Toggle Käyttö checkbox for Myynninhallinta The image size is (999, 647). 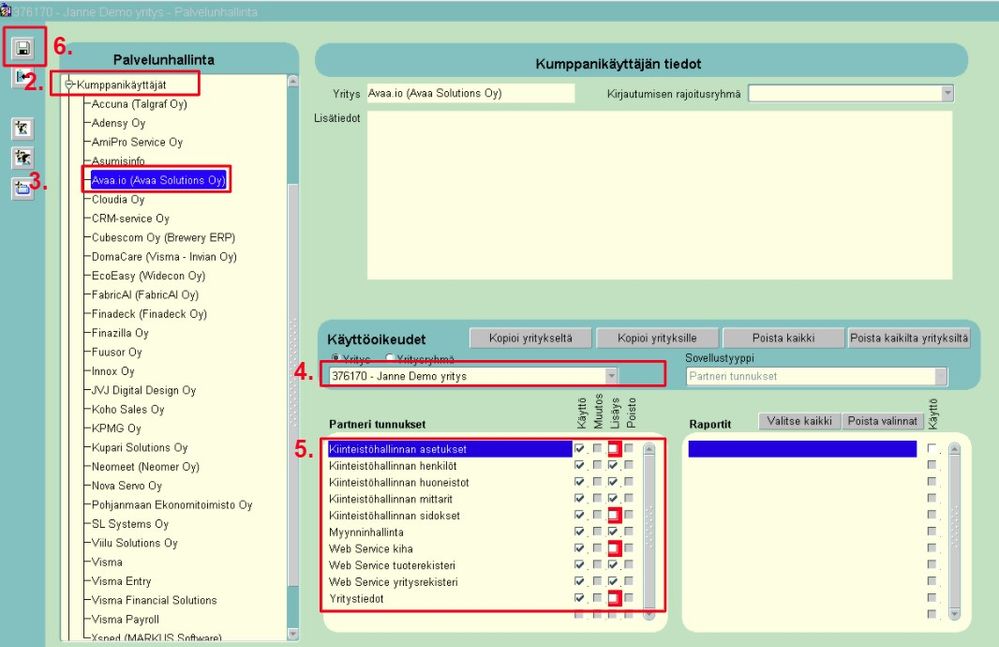point(579,532)
